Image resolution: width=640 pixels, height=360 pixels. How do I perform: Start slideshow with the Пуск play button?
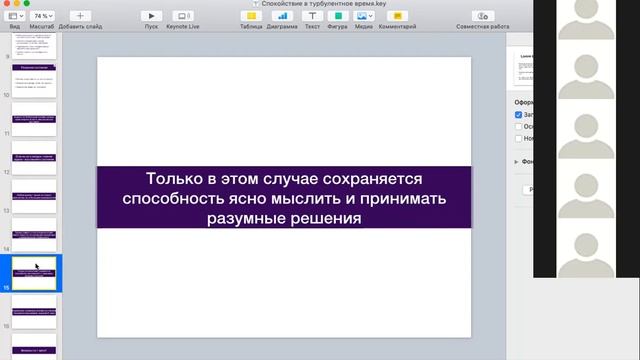[151, 16]
